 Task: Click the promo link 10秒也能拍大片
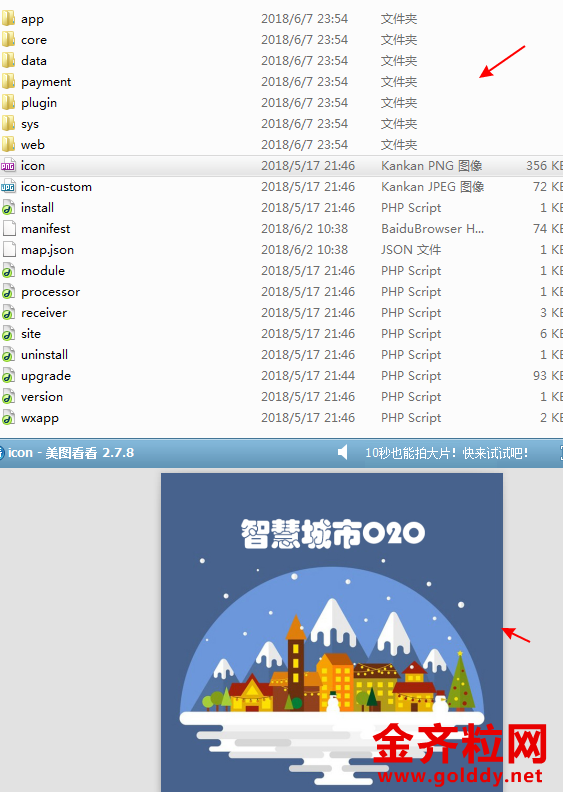tap(446, 453)
